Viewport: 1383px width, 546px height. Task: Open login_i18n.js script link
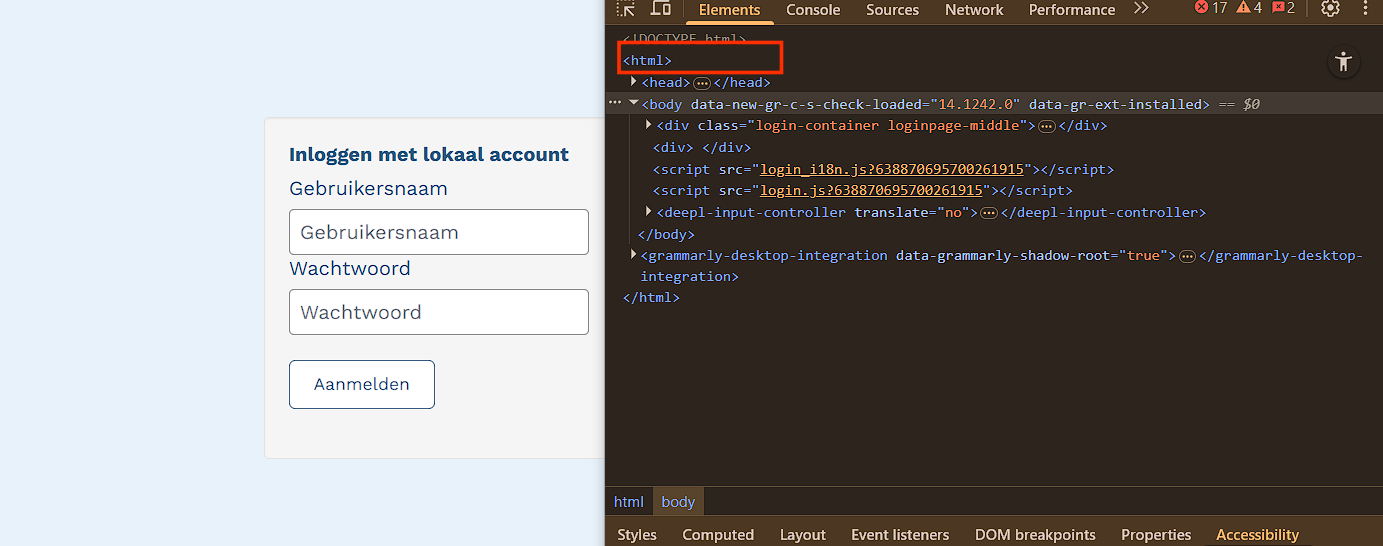tap(892, 169)
